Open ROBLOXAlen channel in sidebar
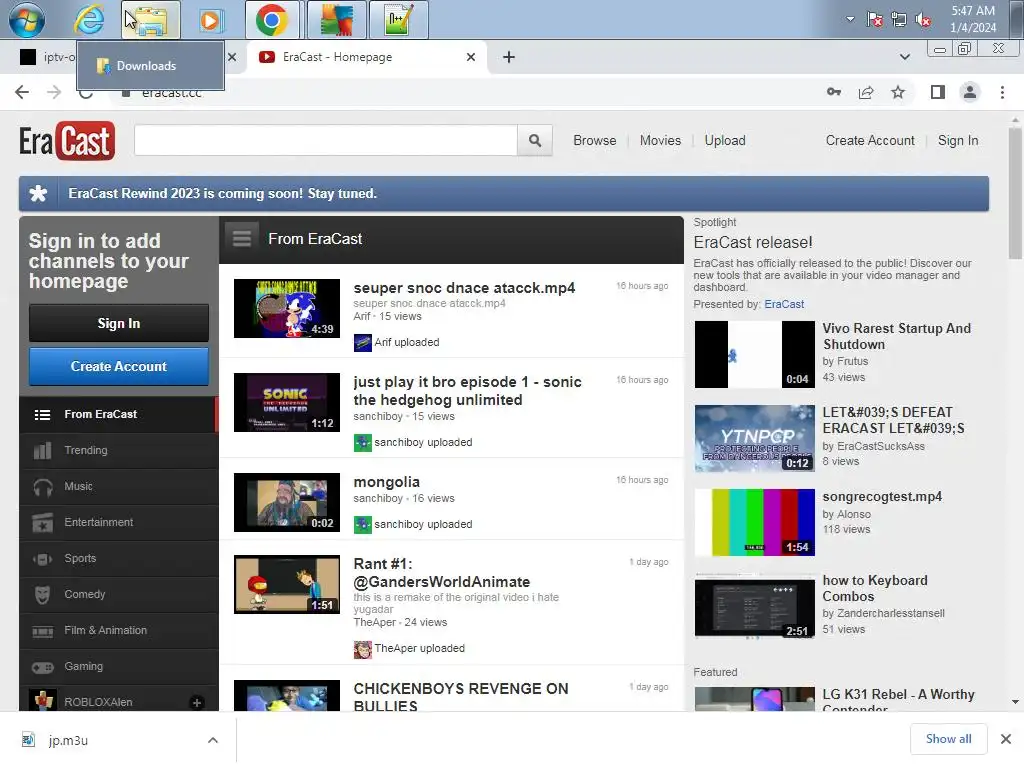The width and height of the screenshot is (1024, 768). coord(98,701)
